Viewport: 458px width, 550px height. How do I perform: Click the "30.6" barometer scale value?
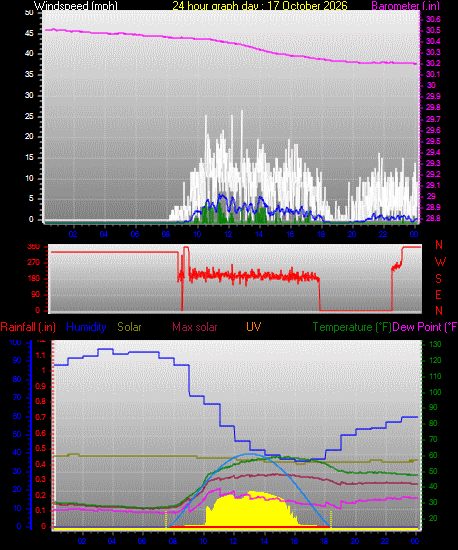433,19
